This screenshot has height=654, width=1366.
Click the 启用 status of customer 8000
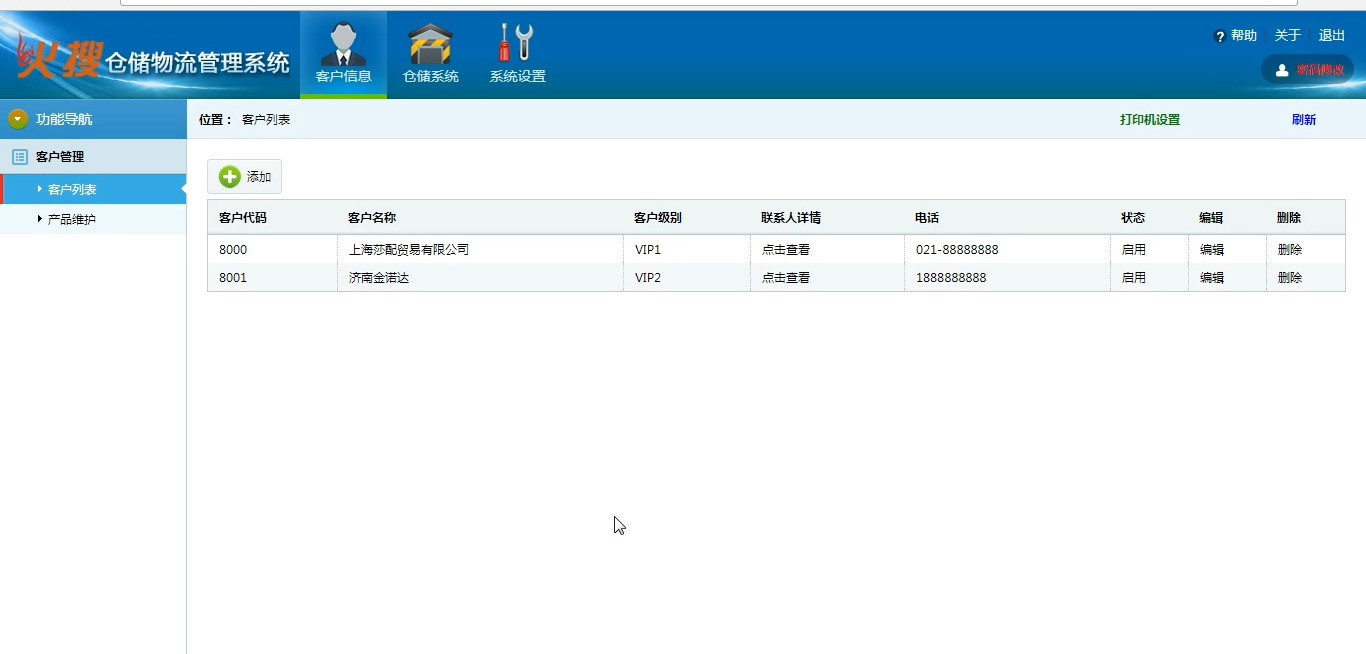1133,250
